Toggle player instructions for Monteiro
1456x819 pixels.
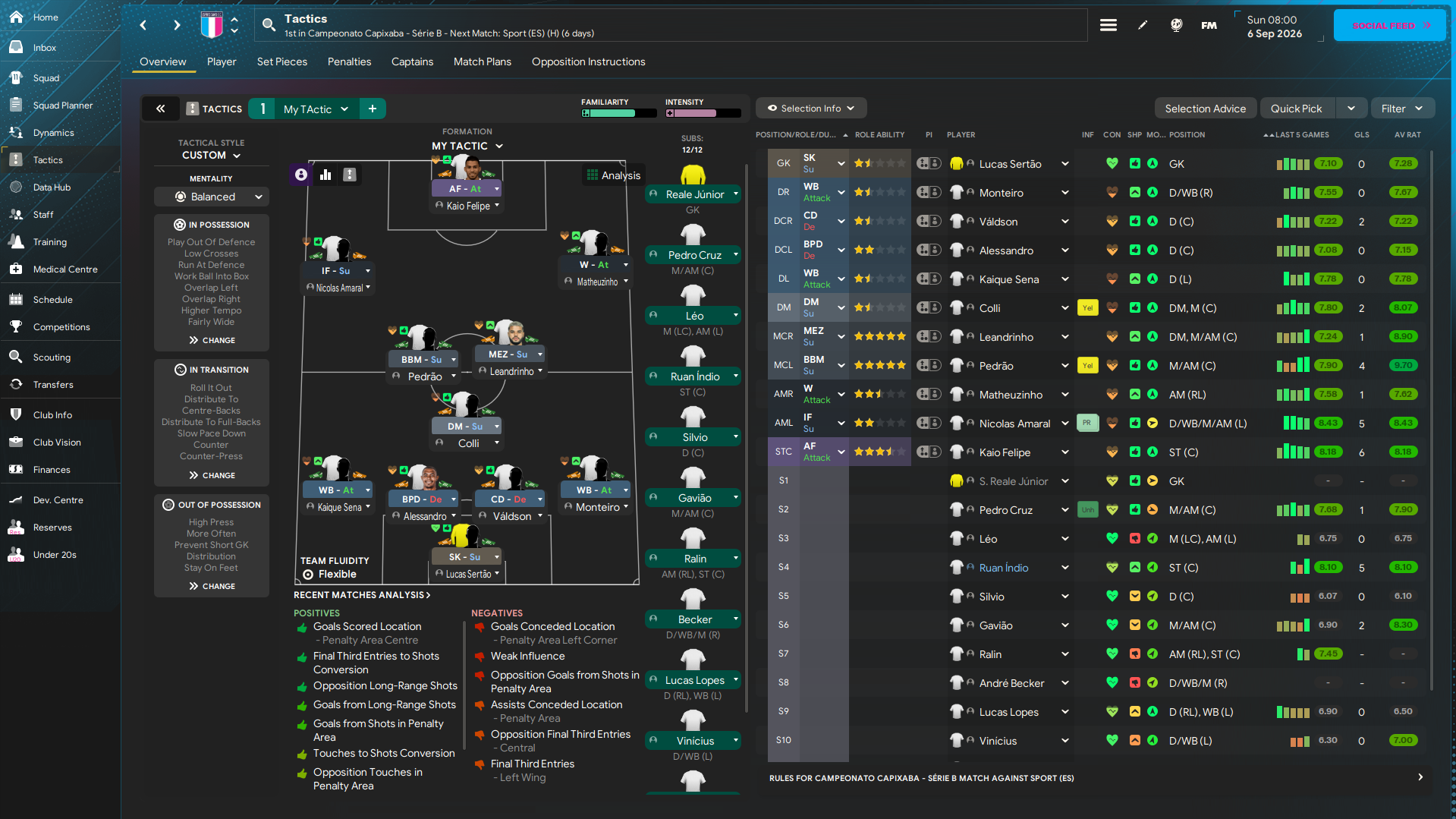(x=929, y=192)
